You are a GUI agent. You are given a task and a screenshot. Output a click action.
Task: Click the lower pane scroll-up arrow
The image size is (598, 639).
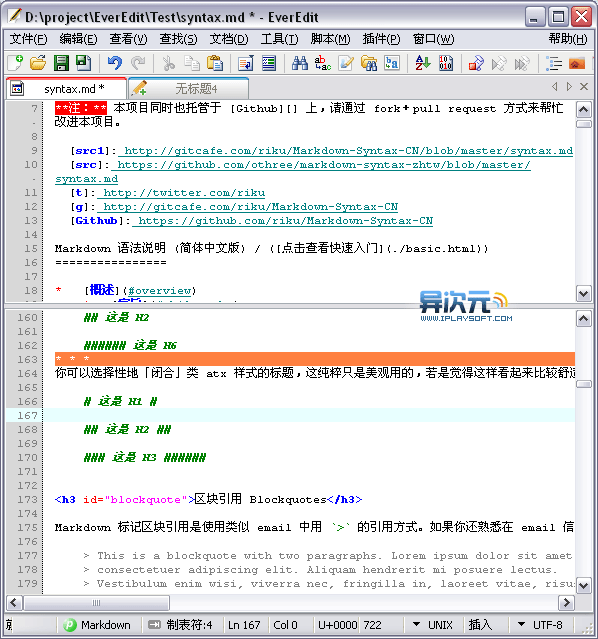(x=584, y=319)
